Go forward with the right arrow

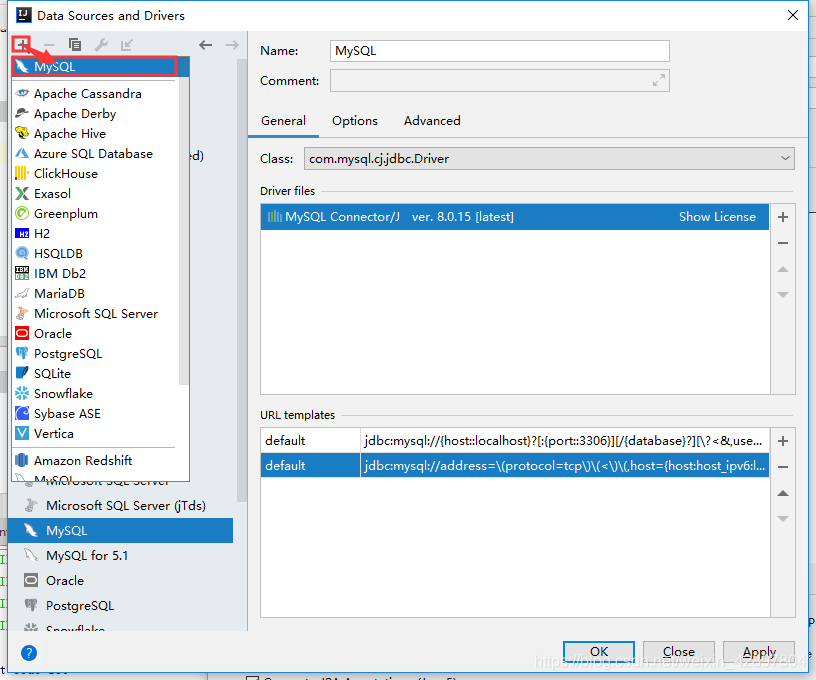pos(232,45)
